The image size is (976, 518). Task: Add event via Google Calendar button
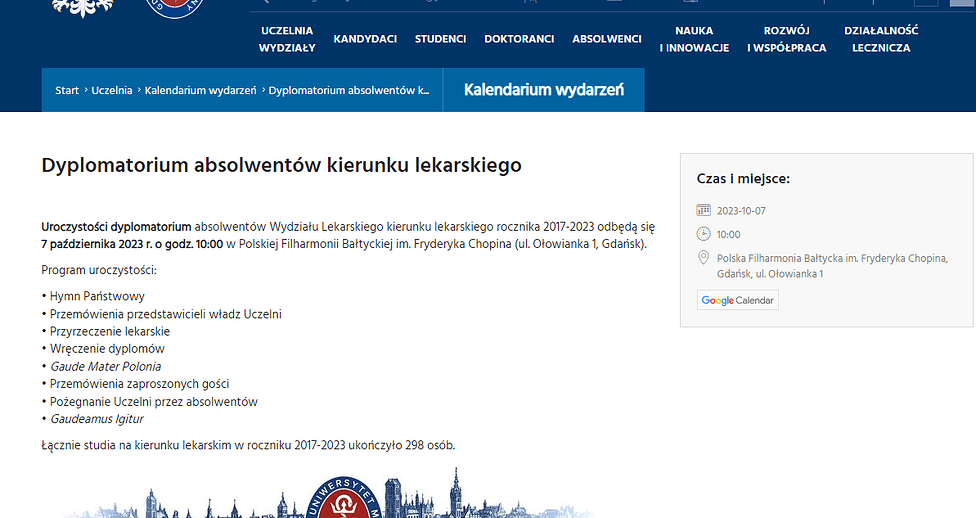coord(738,300)
